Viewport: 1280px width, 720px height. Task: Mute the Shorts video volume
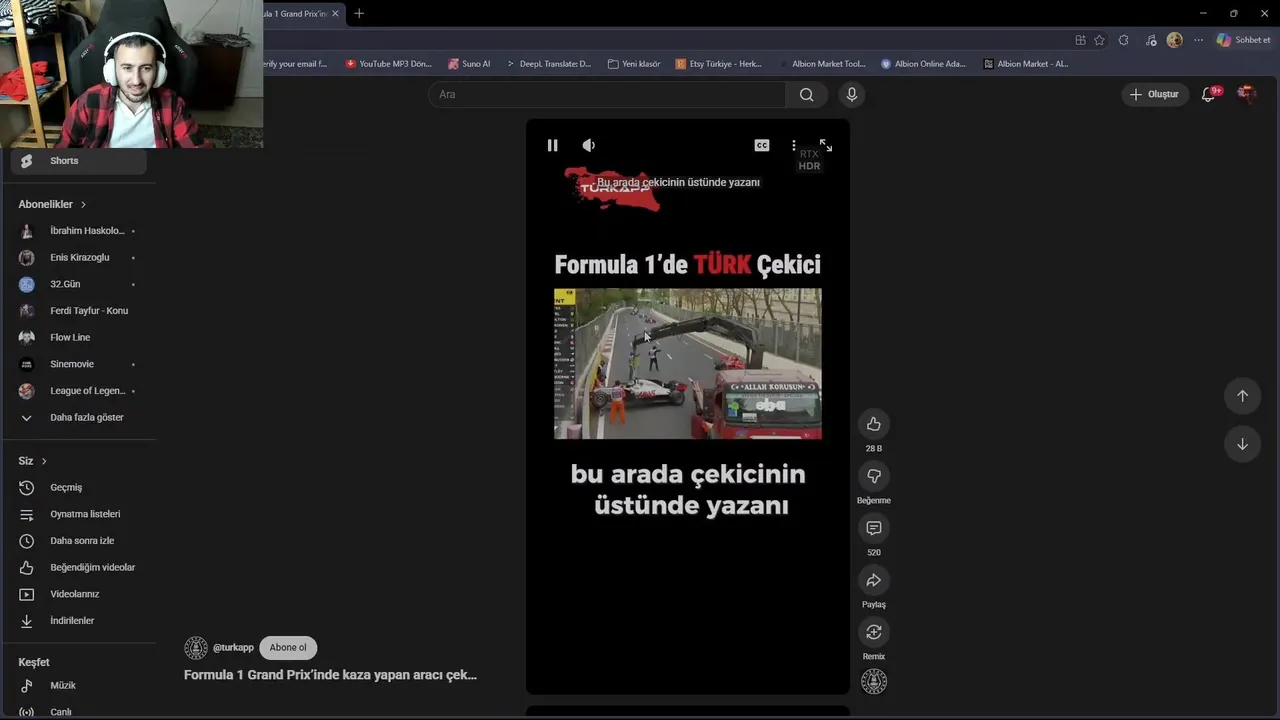tap(589, 145)
